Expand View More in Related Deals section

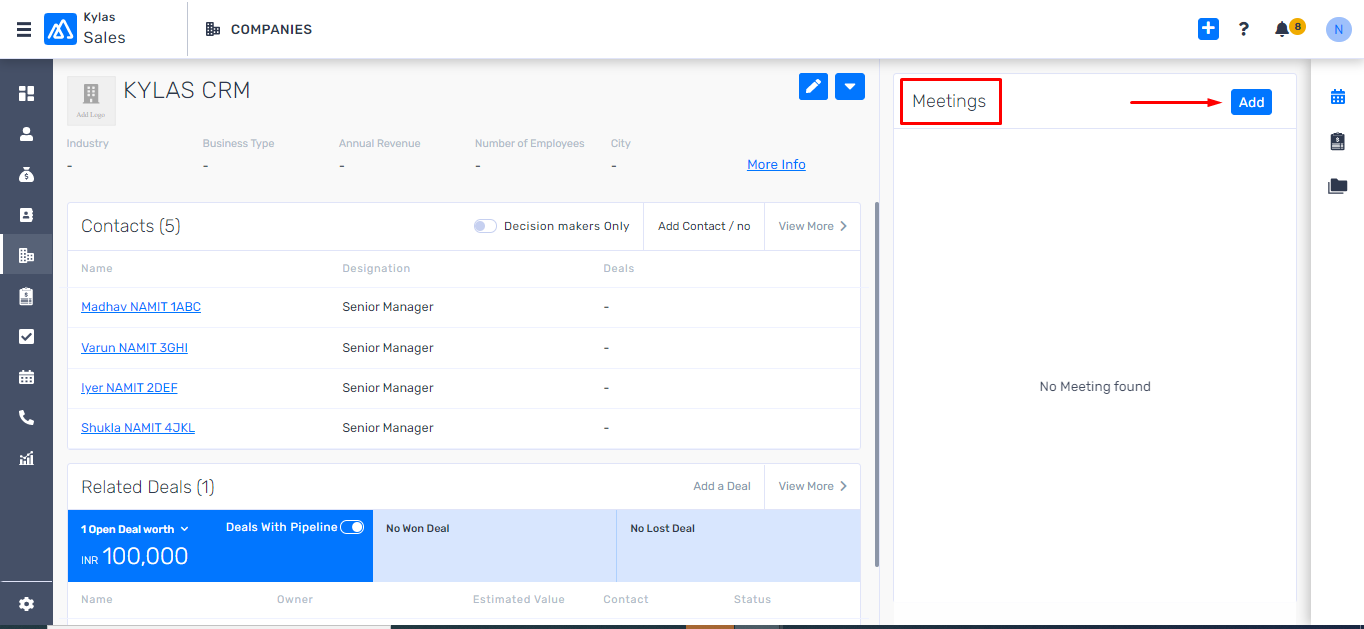pos(812,486)
